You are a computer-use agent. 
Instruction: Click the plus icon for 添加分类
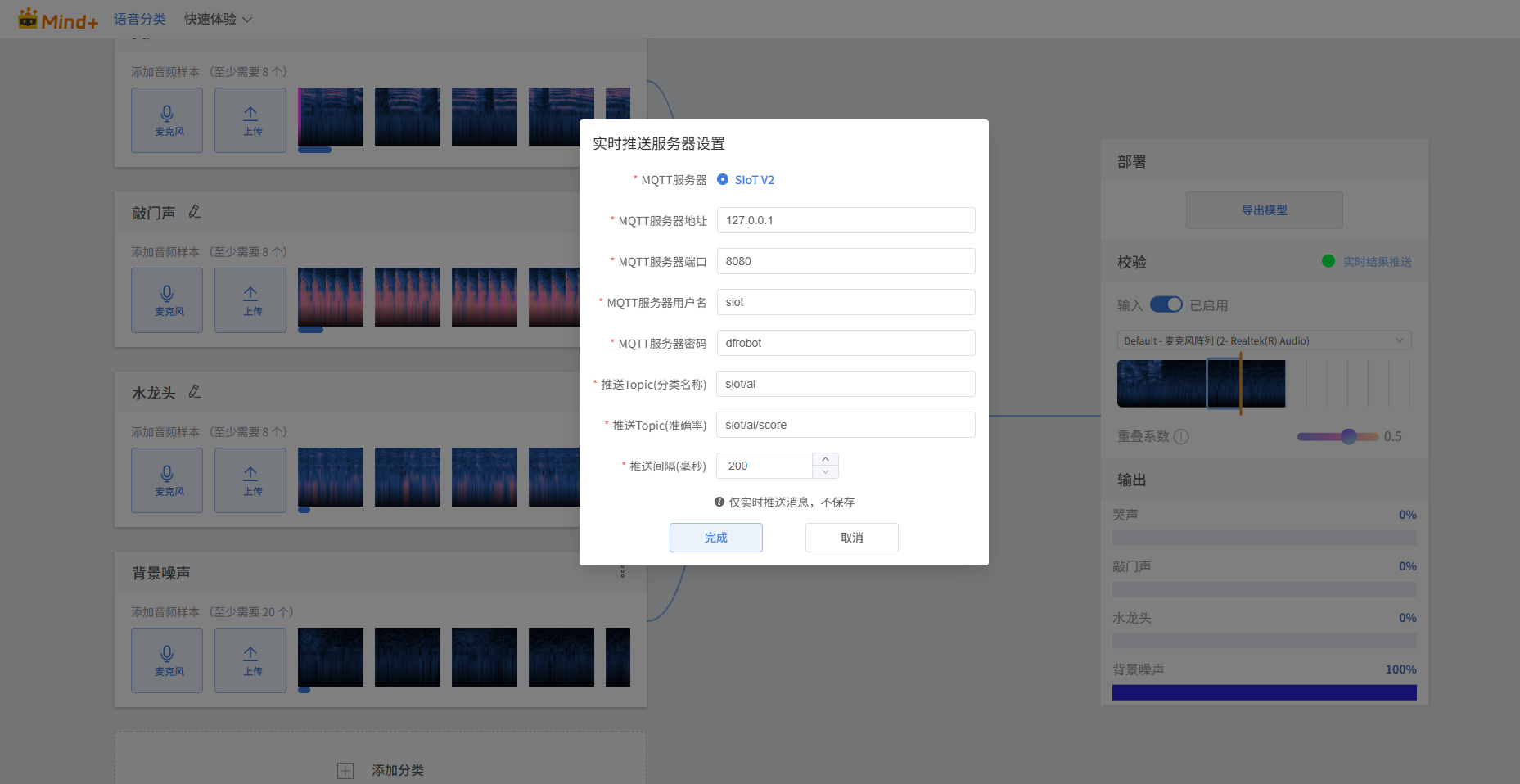click(x=345, y=770)
